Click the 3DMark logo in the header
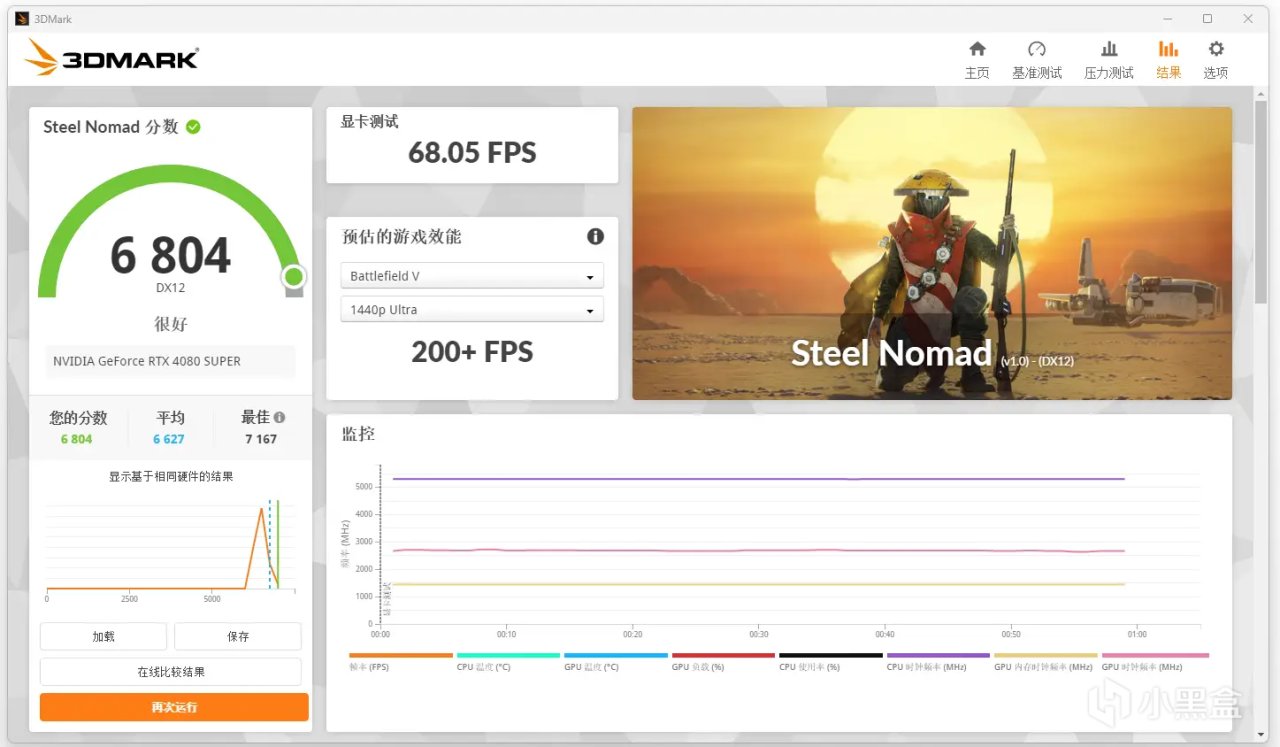The height and width of the screenshot is (747, 1280). tap(112, 57)
